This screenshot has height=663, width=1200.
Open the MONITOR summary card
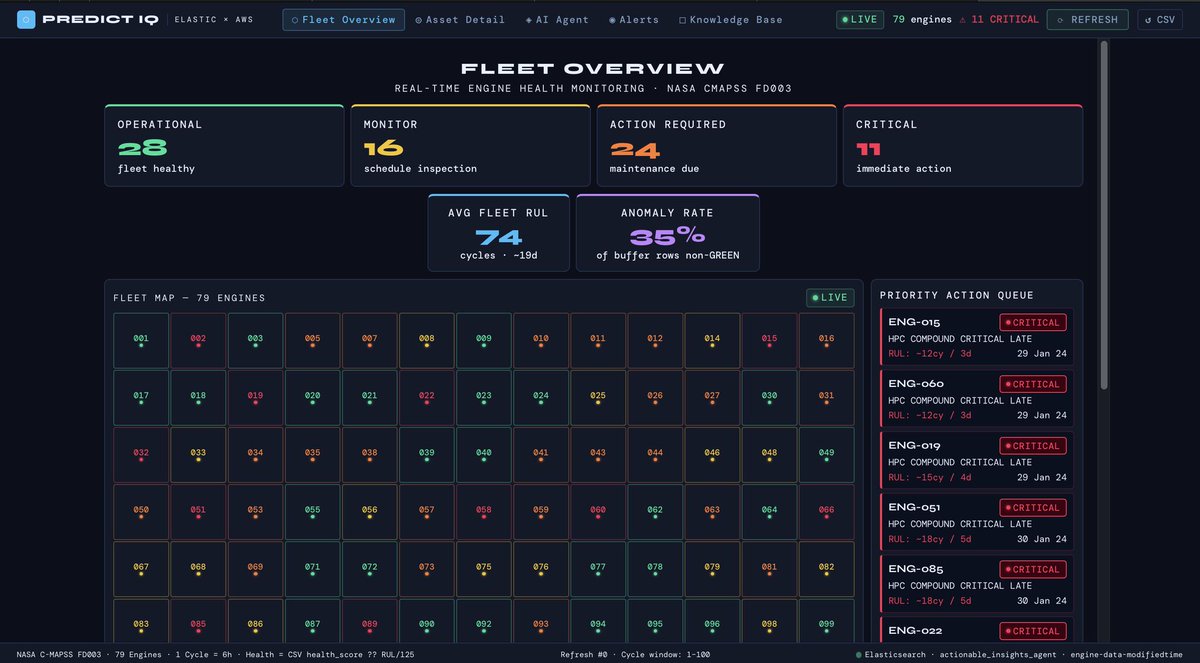(470, 145)
